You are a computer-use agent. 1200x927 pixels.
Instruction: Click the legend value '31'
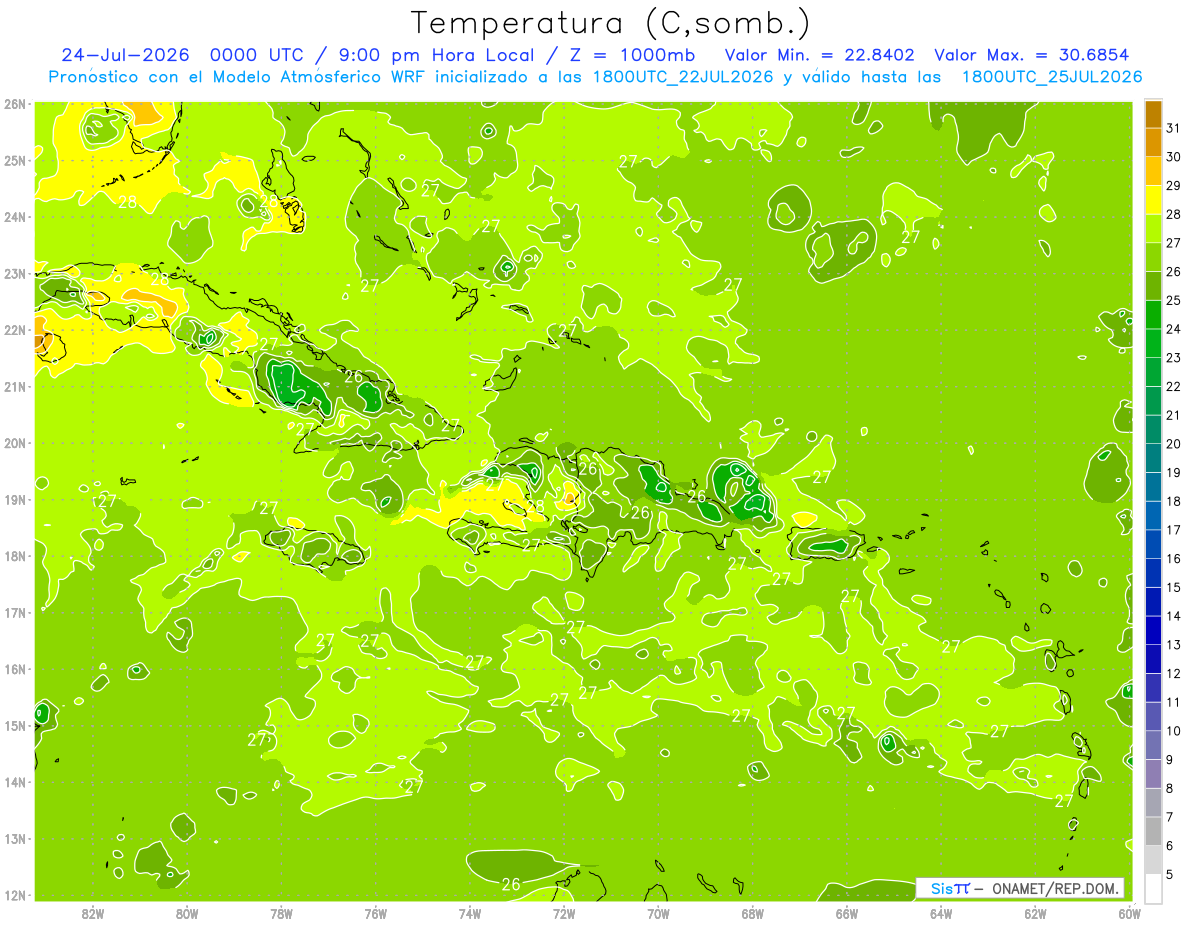[1173, 128]
